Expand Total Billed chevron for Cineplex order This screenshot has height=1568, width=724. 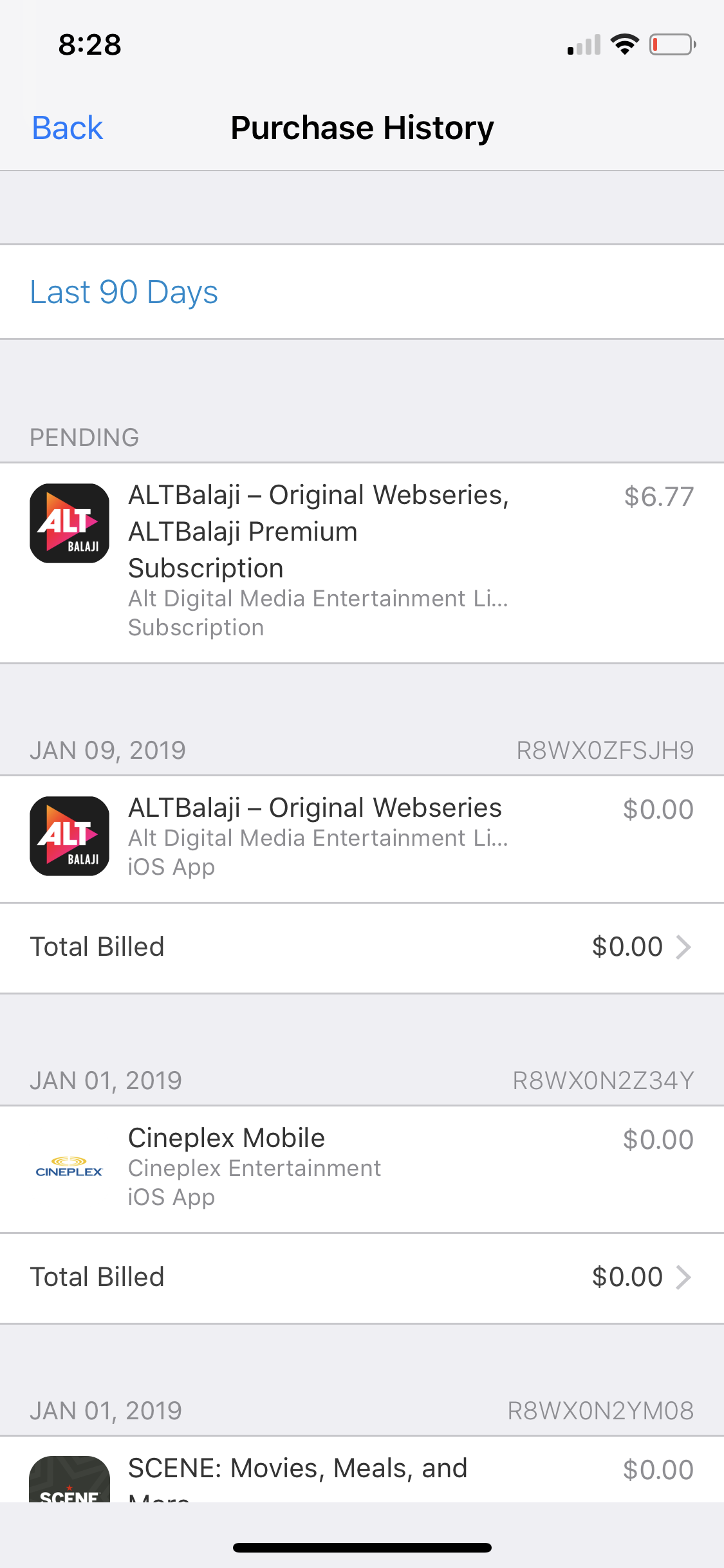(683, 1277)
